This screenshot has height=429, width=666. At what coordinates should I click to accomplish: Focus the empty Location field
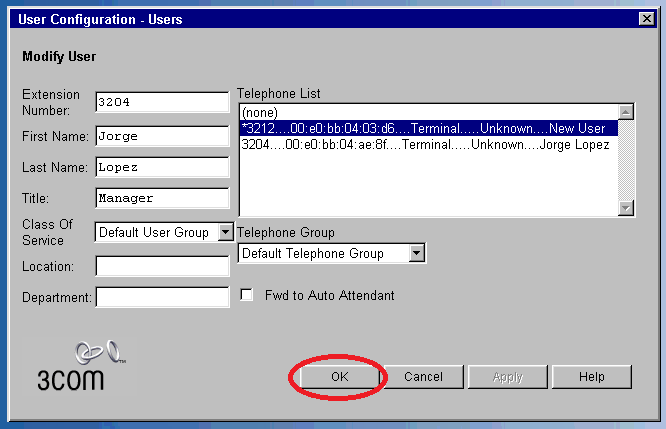click(162, 266)
